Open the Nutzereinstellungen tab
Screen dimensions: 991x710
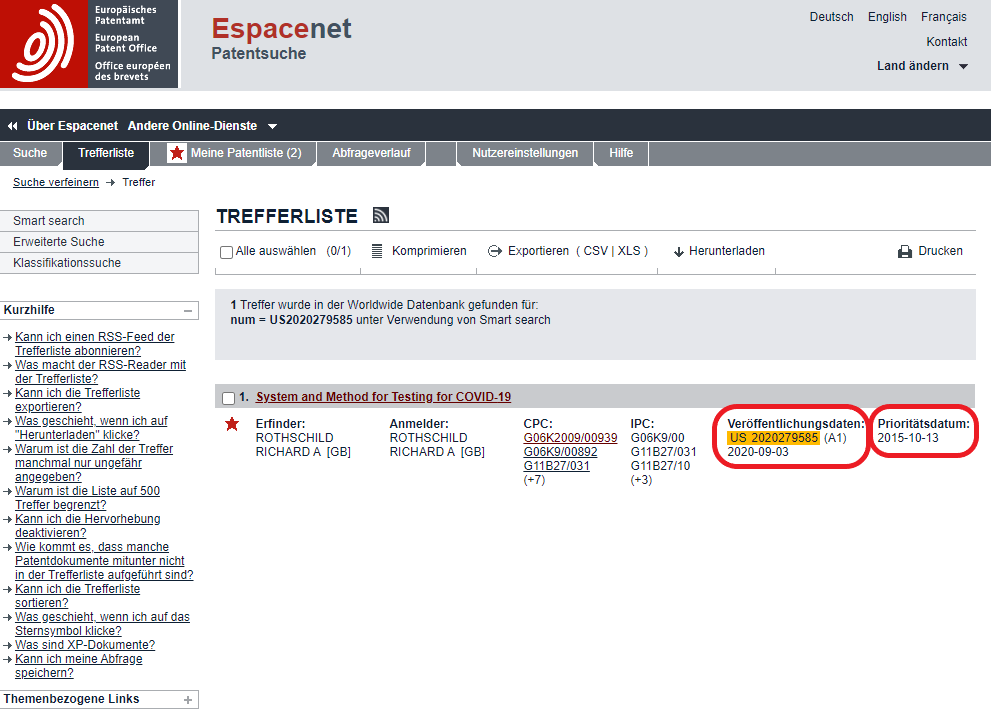click(x=525, y=153)
